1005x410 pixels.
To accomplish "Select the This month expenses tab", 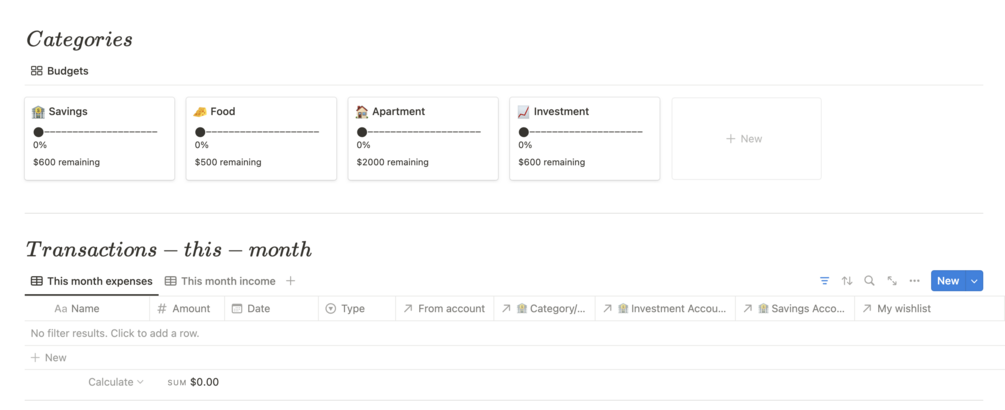I will [x=91, y=281].
